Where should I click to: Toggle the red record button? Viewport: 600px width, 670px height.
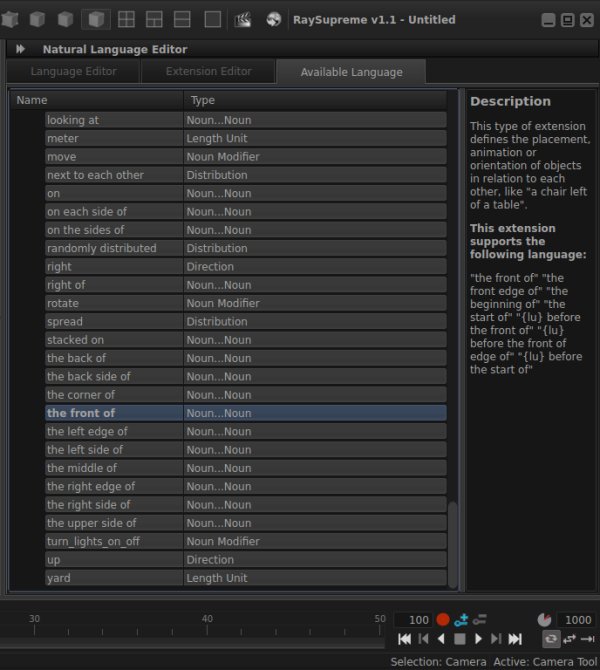pos(443,620)
